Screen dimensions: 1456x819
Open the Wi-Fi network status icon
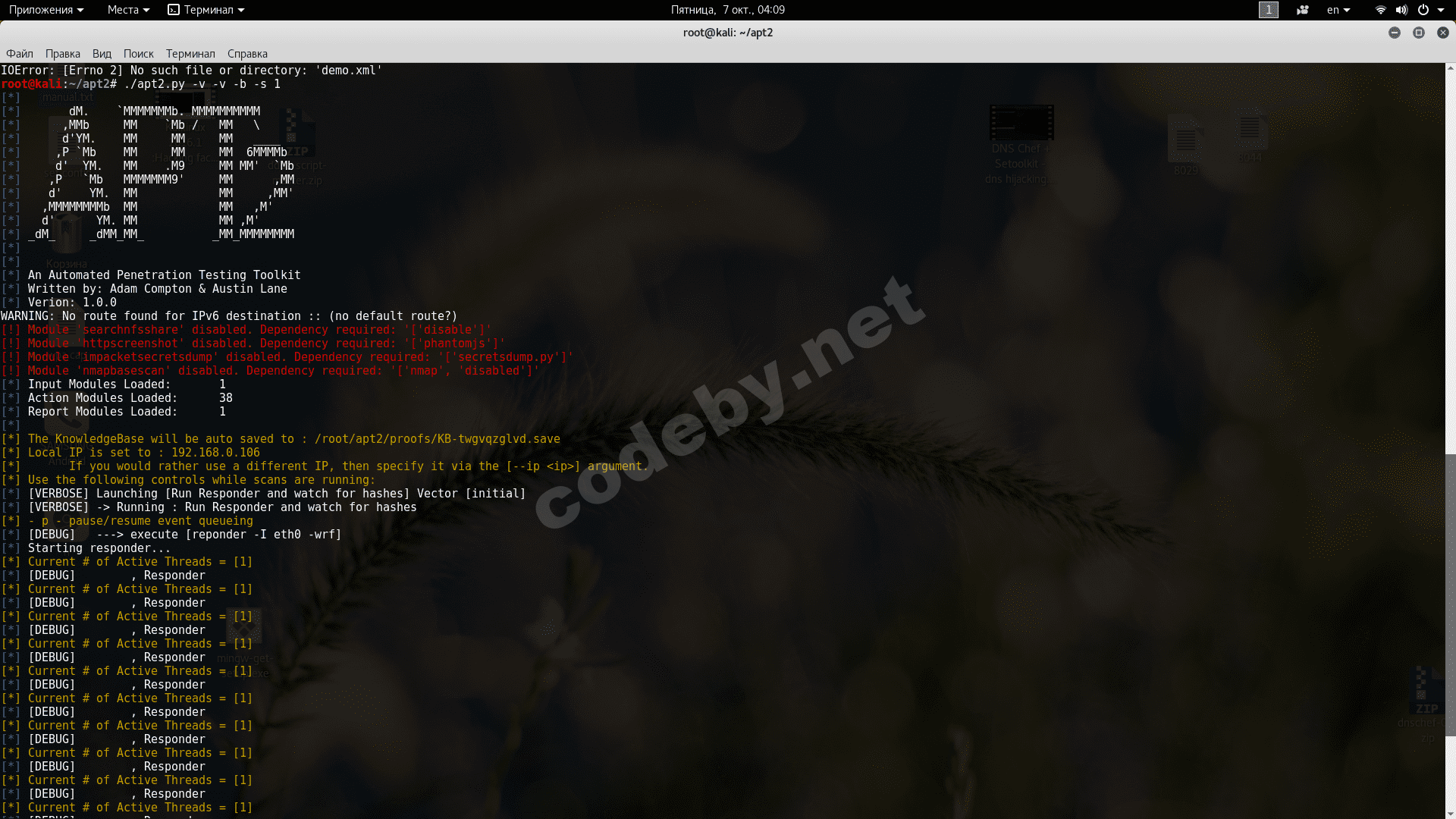tap(1380, 10)
